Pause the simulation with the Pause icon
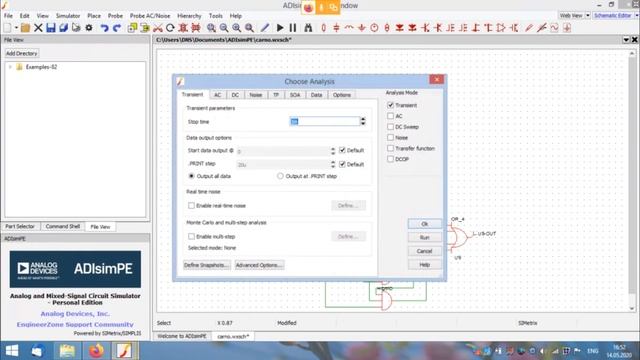This screenshot has width=640, height=360. click(293, 28)
